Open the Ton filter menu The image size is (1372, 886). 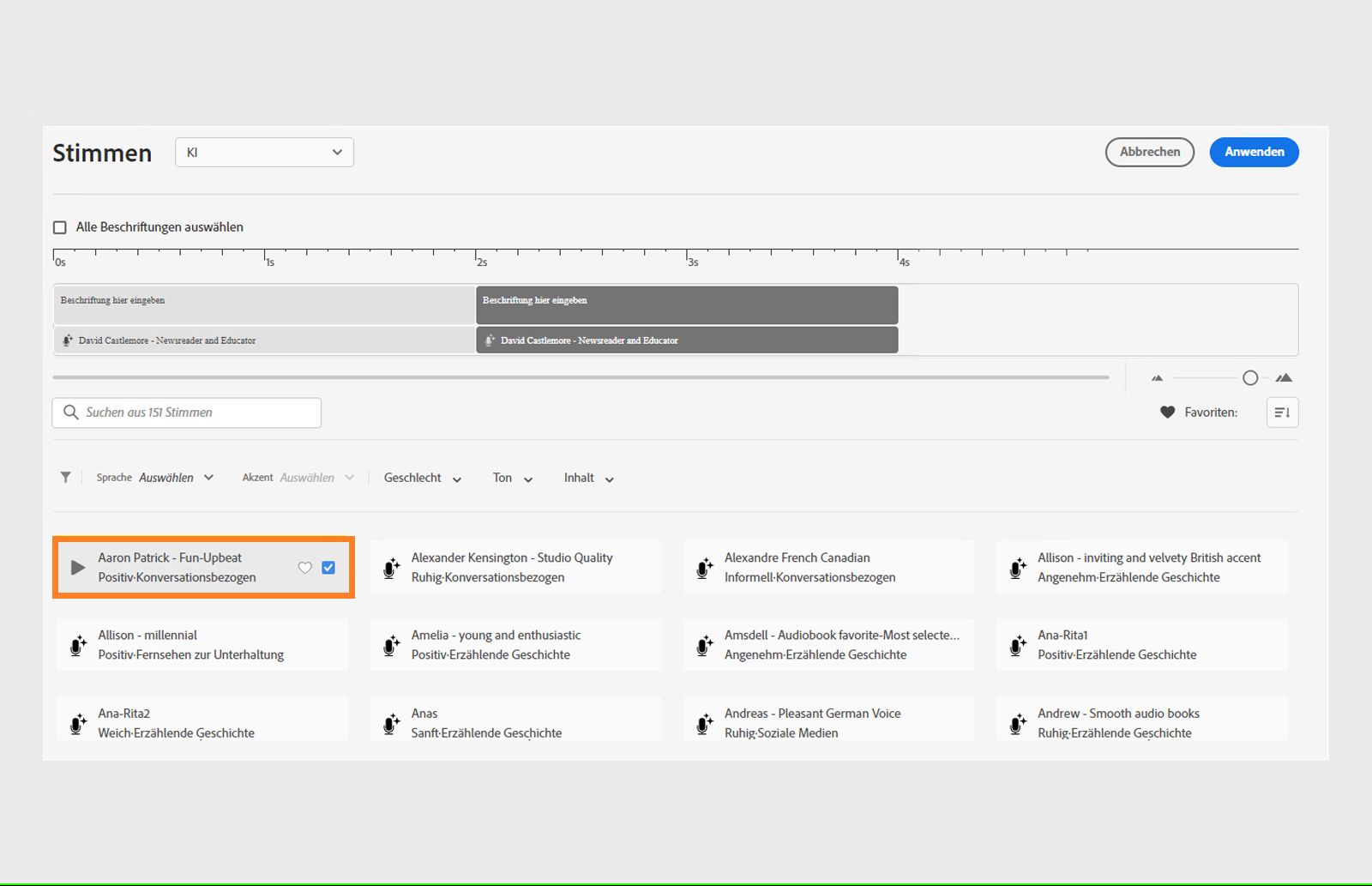point(512,478)
